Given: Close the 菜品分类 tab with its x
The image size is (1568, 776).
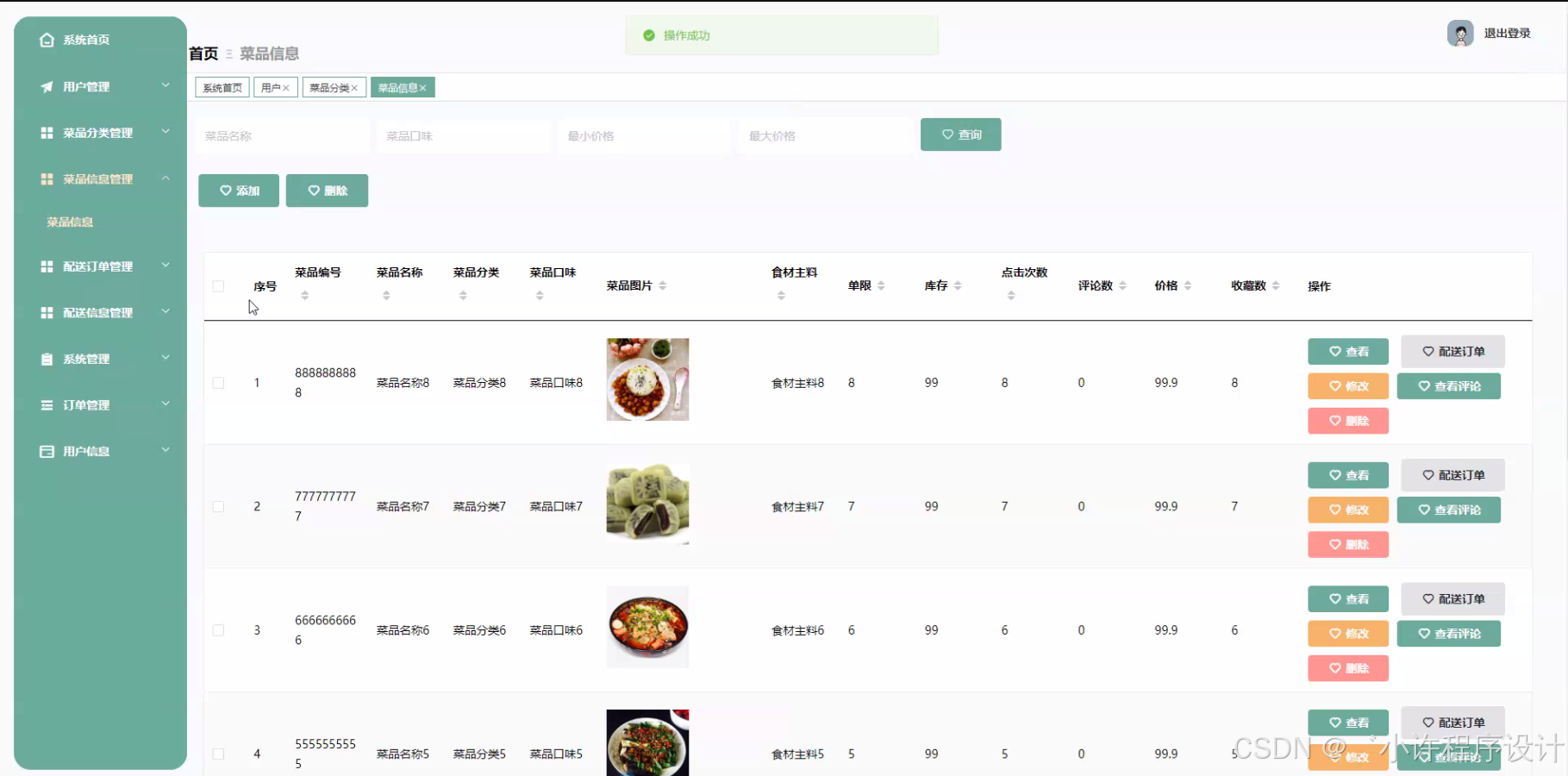Looking at the screenshot, I should click(x=354, y=88).
